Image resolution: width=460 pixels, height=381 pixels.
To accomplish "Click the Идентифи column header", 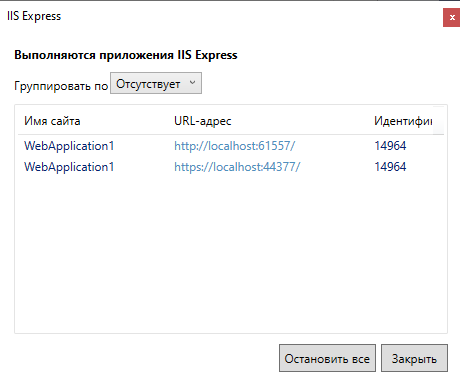I will tap(403, 121).
